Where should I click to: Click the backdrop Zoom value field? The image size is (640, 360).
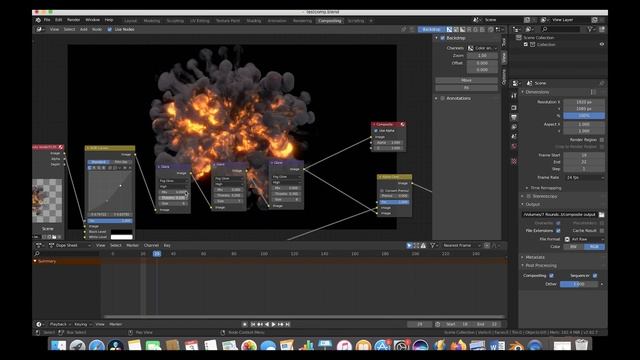(482, 56)
